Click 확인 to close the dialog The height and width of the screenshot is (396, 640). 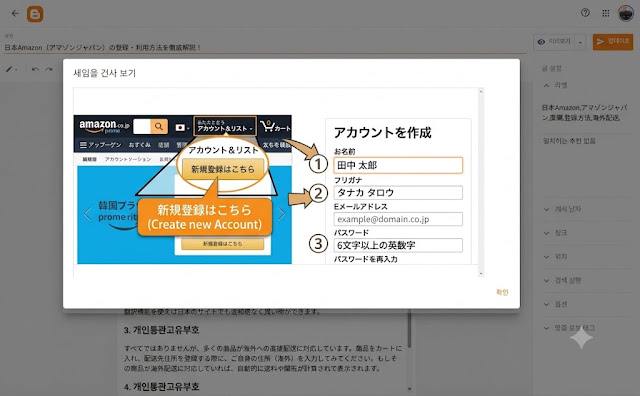[502, 292]
